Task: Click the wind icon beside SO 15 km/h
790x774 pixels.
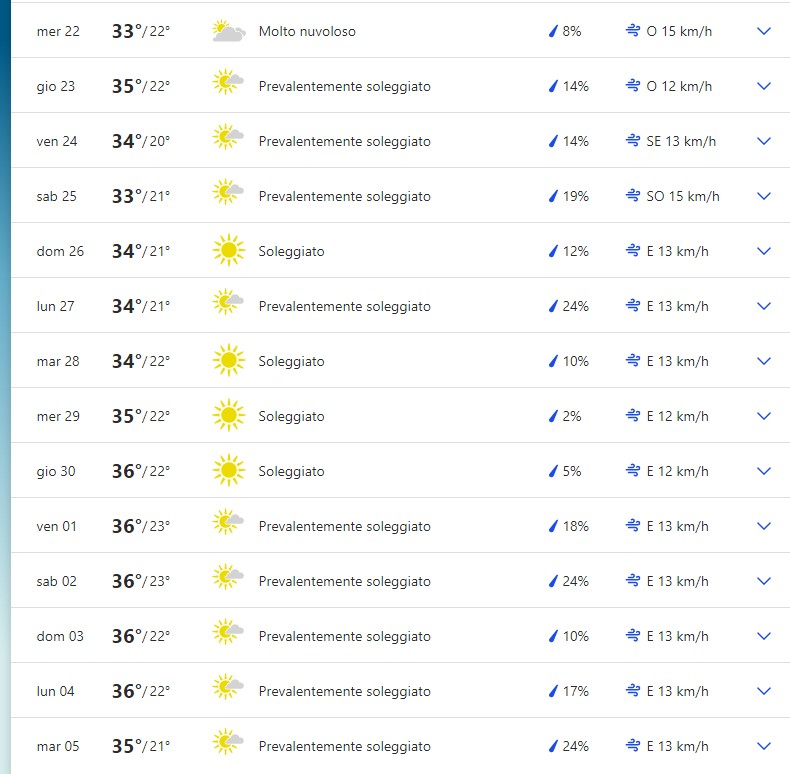Action: click(x=632, y=196)
